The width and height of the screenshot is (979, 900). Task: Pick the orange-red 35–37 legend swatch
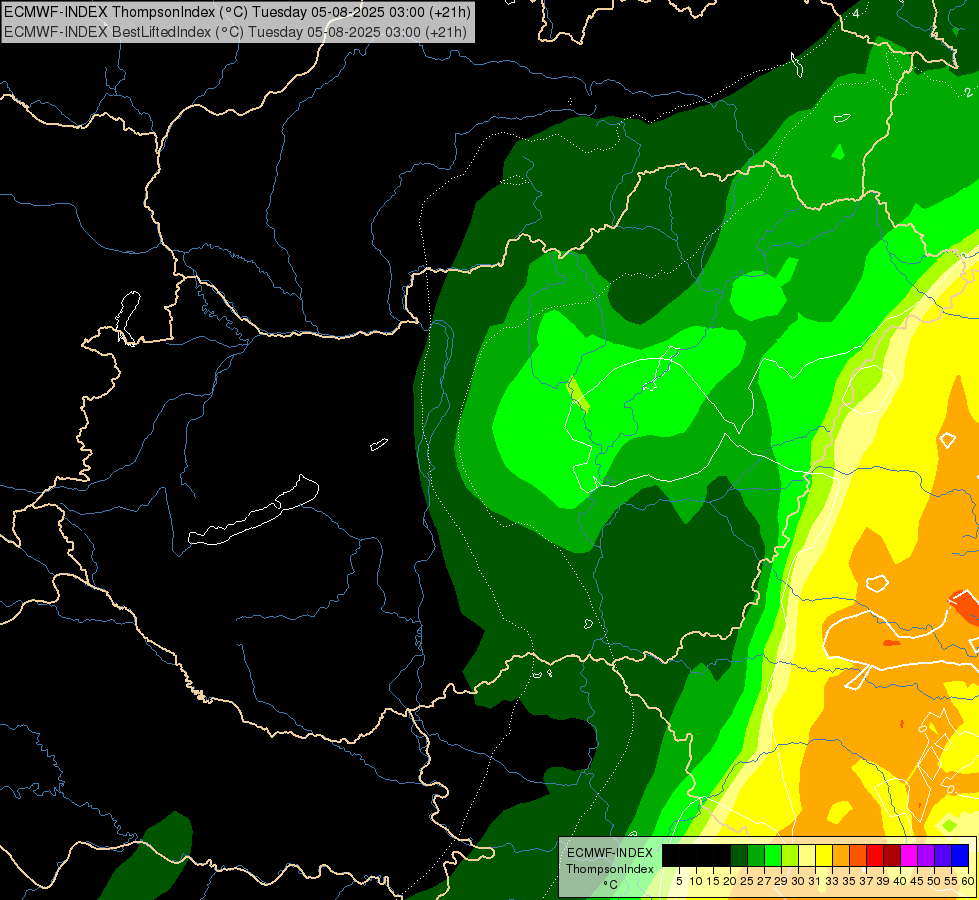(858, 856)
